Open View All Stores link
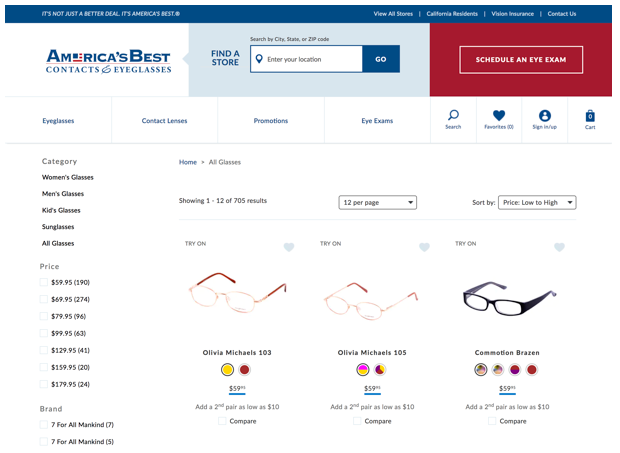The image size is (620, 453). tap(393, 14)
